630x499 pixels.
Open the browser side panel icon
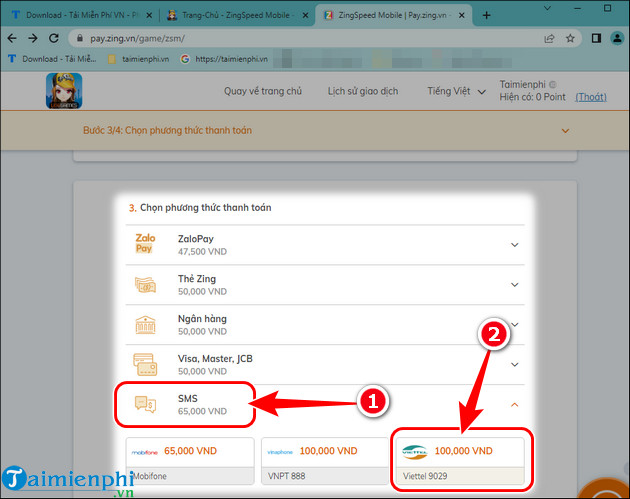pyautogui.click(x=596, y=38)
